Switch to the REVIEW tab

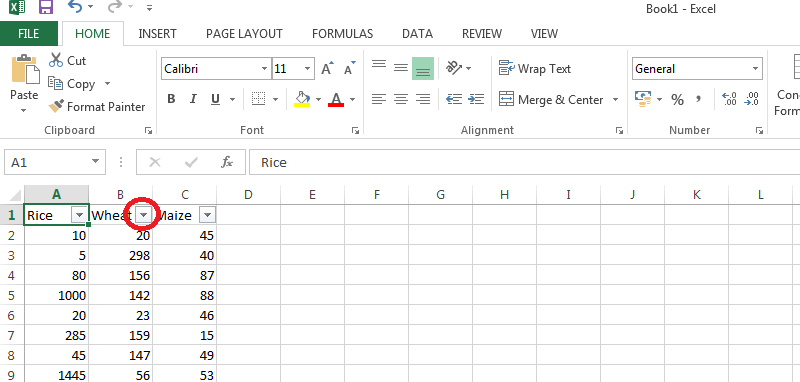(482, 34)
